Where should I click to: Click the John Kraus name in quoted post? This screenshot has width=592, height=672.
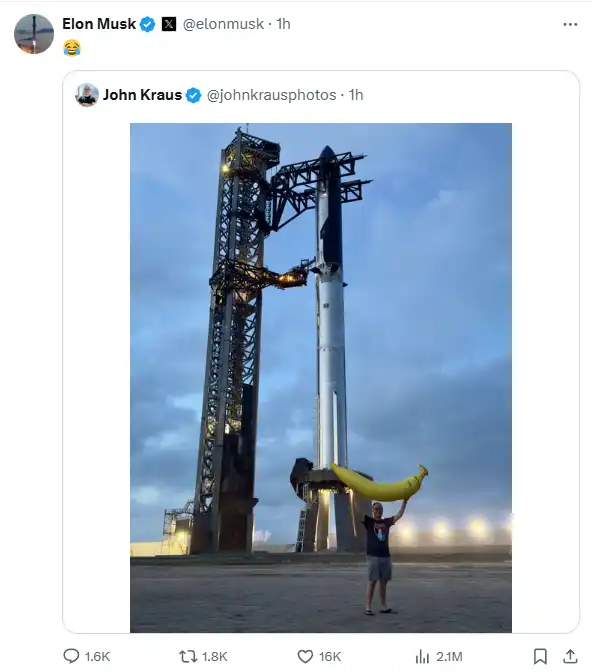click(x=142, y=95)
